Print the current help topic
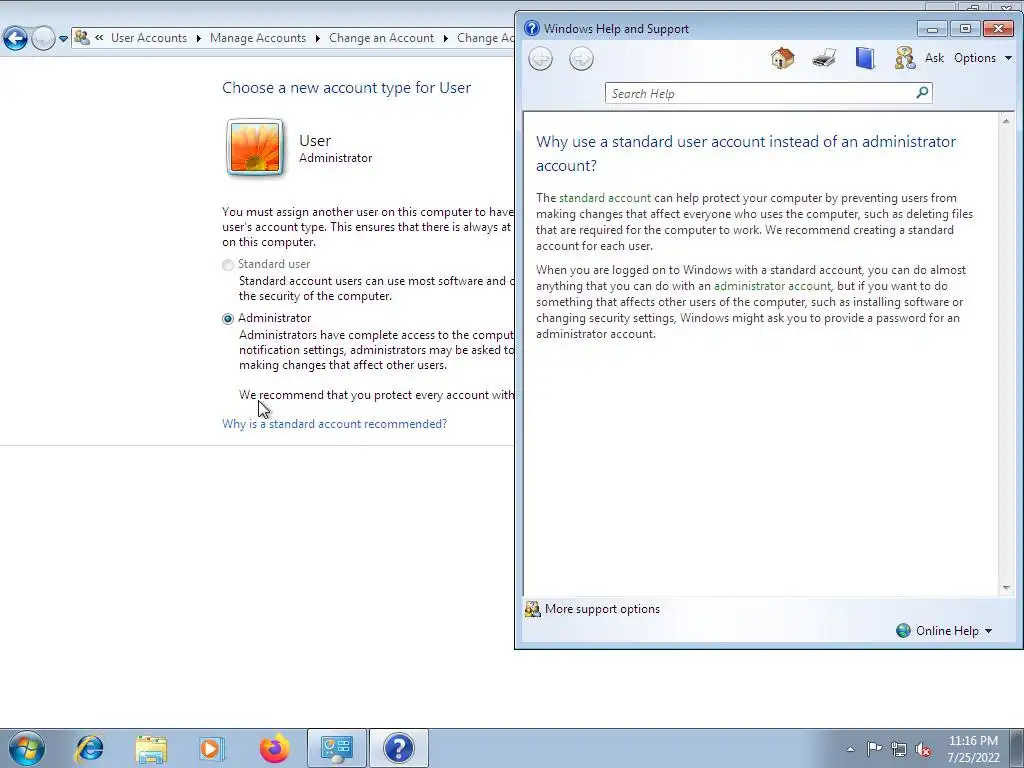 pyautogui.click(x=824, y=58)
